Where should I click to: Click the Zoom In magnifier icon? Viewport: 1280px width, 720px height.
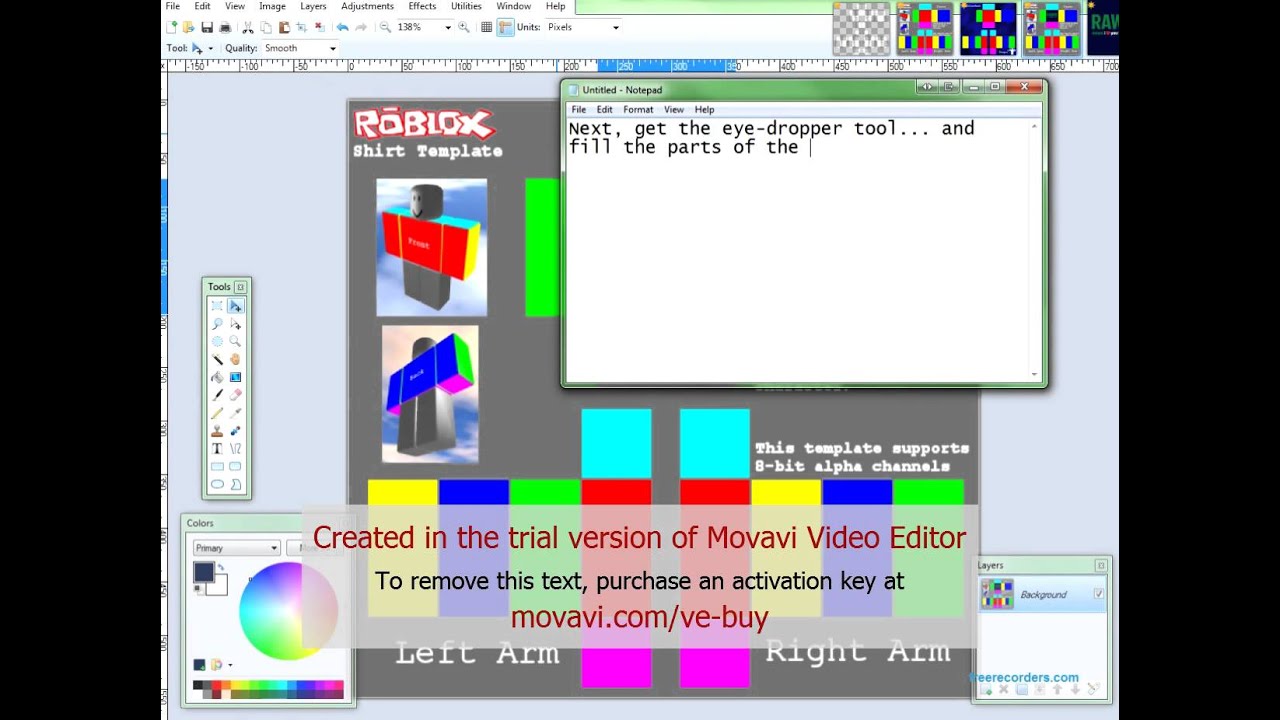[x=464, y=27]
